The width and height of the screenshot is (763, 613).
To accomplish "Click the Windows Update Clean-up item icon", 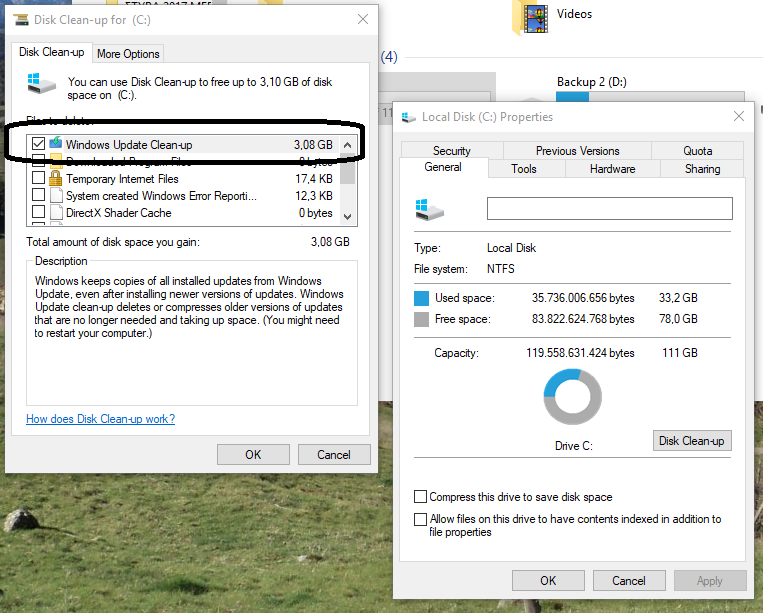I will (x=55, y=143).
